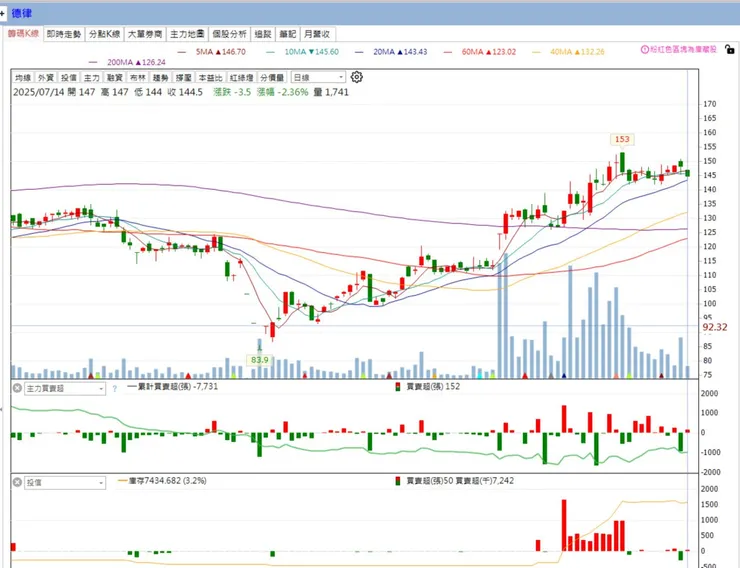
Task: Click the pink triangle marker on volume axis
Action: [615, 376]
